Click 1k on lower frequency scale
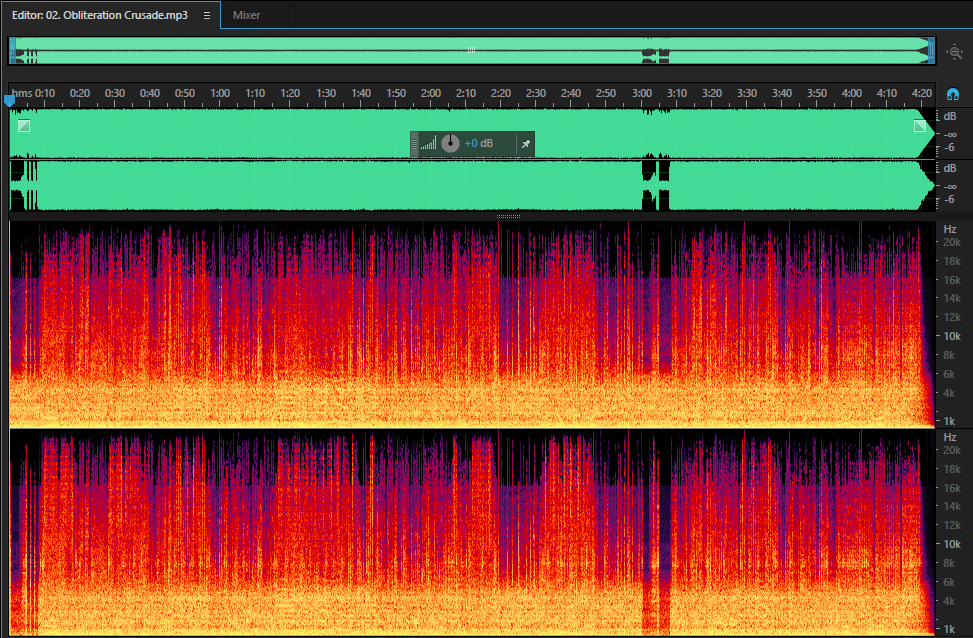973x638 pixels. click(x=949, y=629)
